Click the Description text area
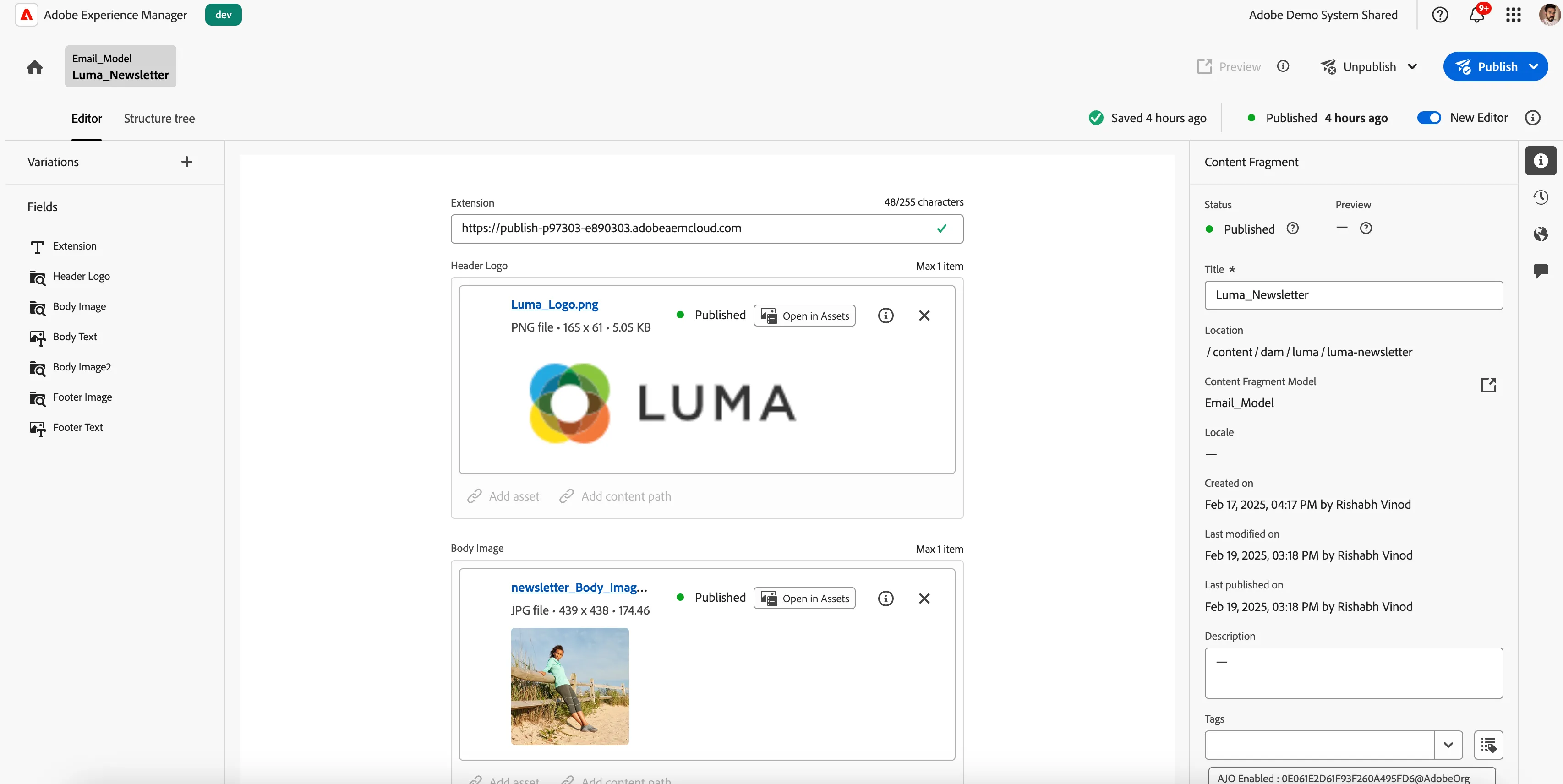Screen dimensions: 1563x784 pyautogui.click(x=1354, y=673)
